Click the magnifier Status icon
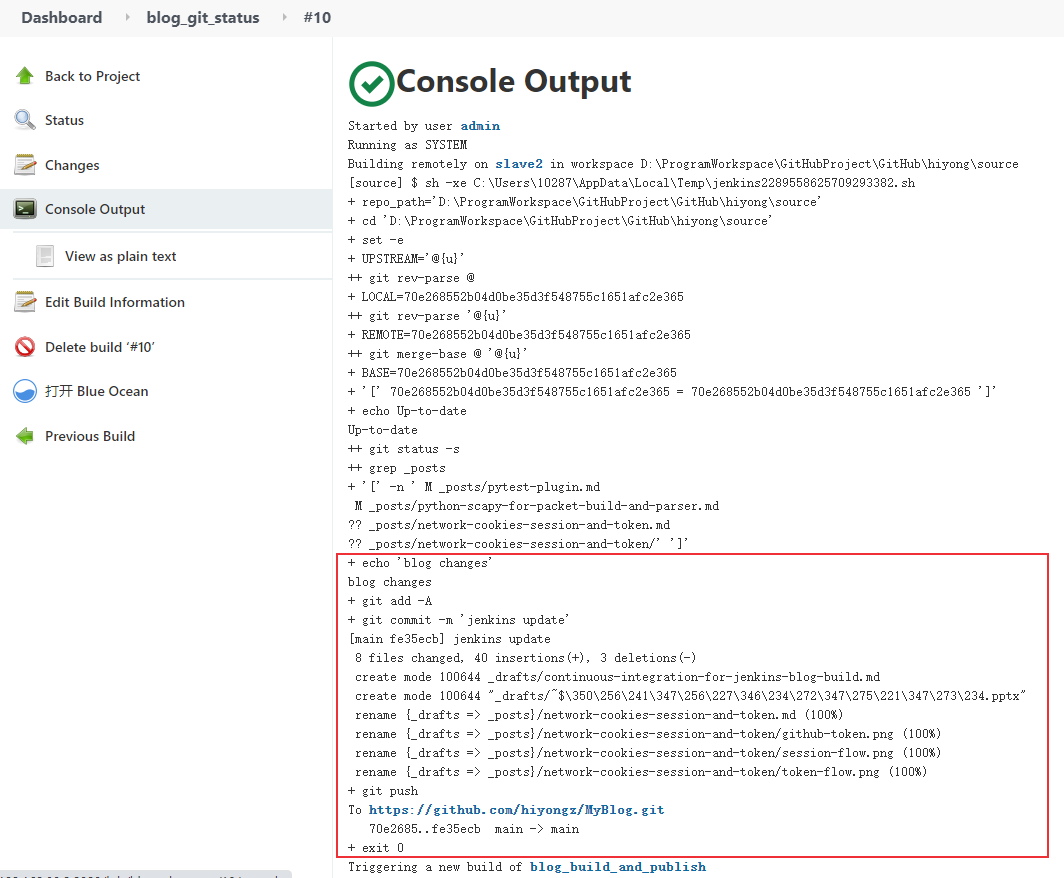 click(x=25, y=120)
